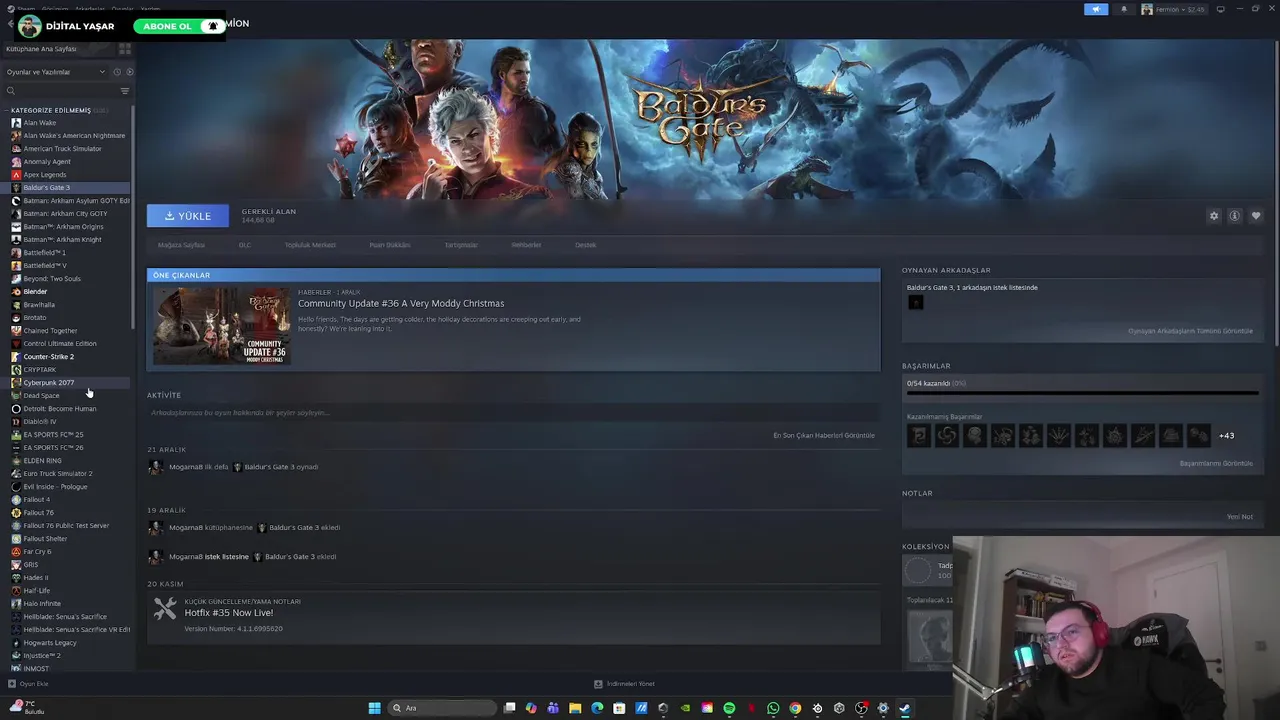Open the Topluluk Merkezi tab
The width and height of the screenshot is (1280, 720).
(310, 245)
